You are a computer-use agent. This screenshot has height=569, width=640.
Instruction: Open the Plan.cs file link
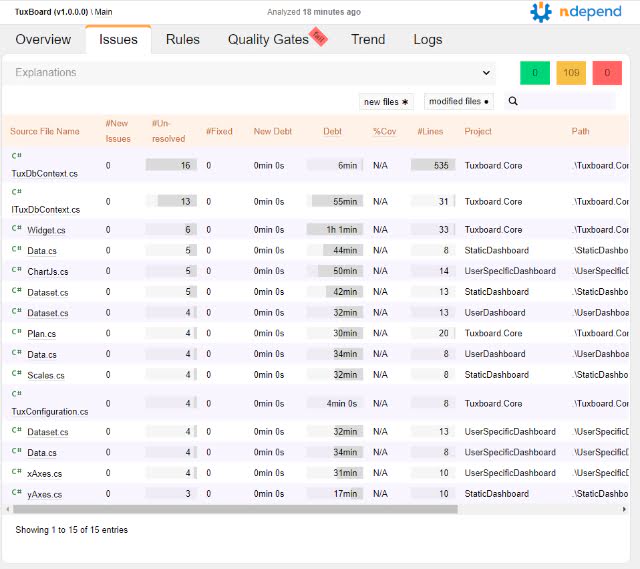tap(41, 334)
